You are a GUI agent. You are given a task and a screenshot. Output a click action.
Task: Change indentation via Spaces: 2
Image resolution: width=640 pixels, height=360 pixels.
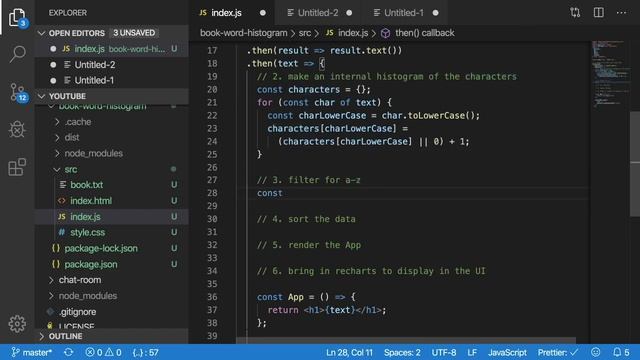402,352
